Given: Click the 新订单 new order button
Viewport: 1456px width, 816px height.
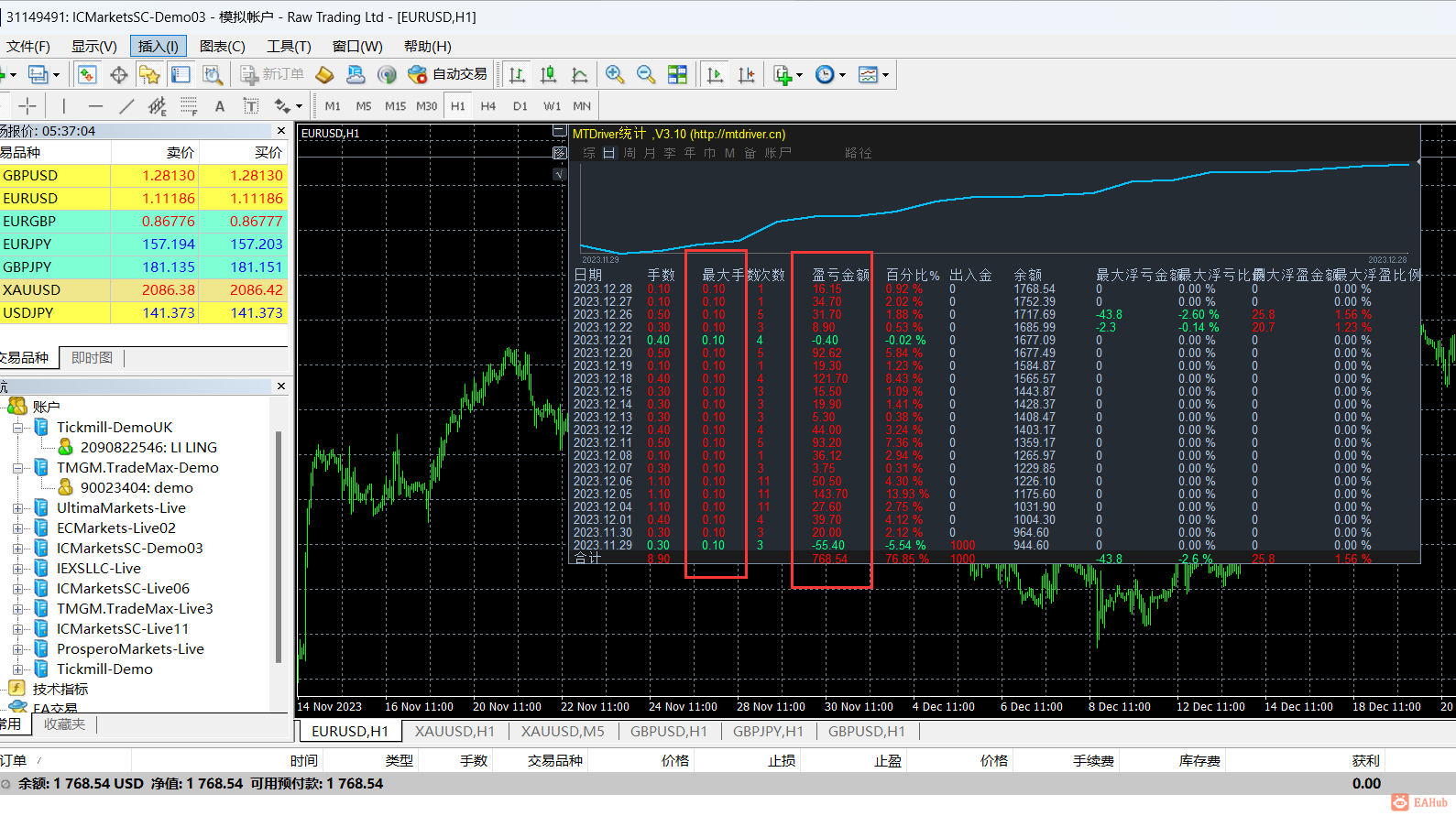Looking at the screenshot, I should click(x=272, y=75).
